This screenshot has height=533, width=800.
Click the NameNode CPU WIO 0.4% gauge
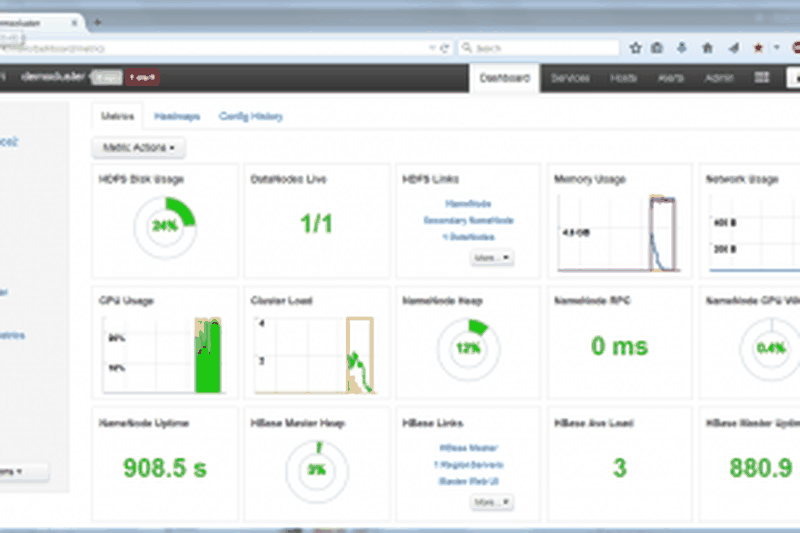point(770,348)
